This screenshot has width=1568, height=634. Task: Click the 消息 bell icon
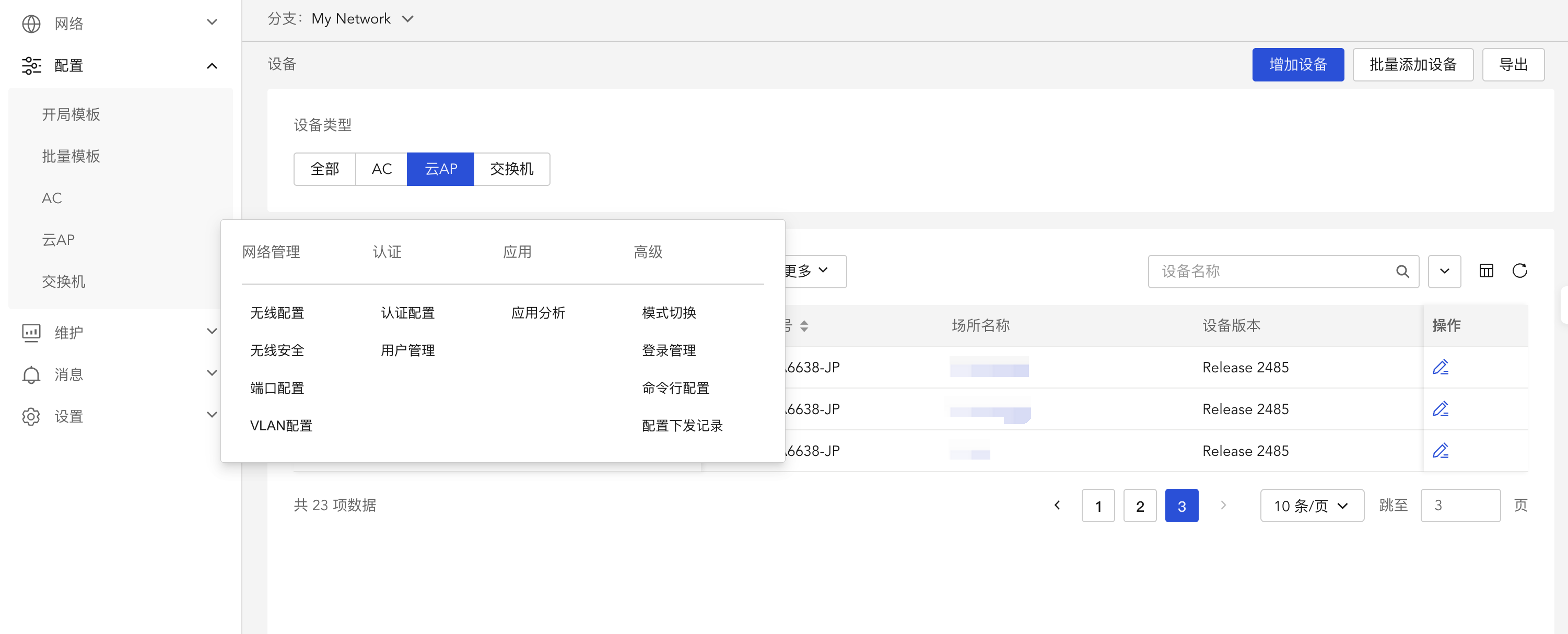point(31,374)
